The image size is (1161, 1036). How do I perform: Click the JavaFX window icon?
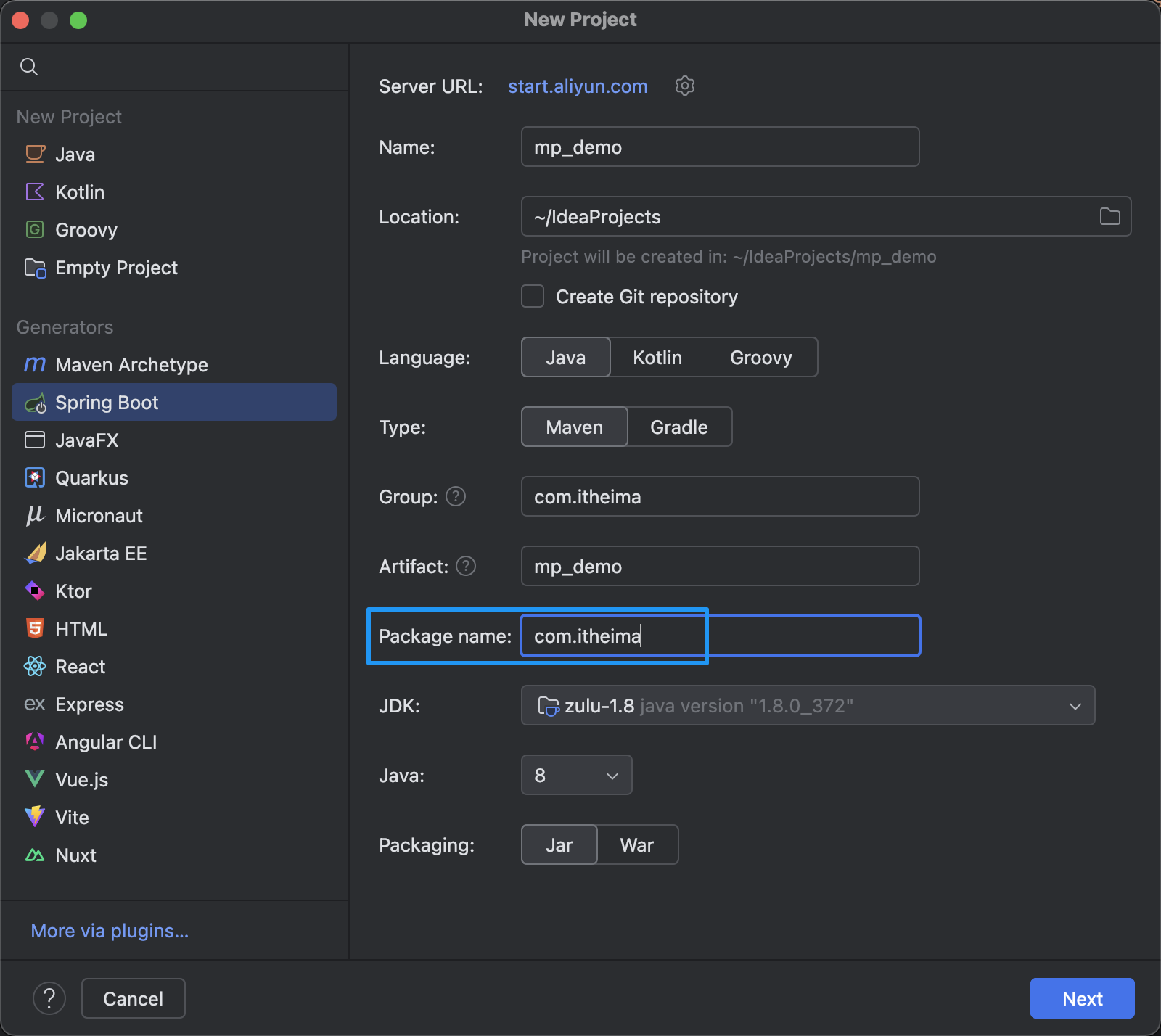coord(35,440)
